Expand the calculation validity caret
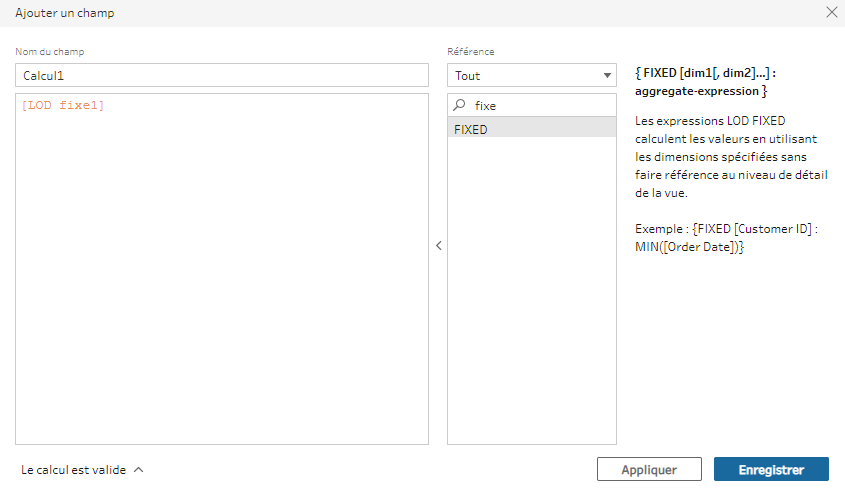 pos(139,469)
